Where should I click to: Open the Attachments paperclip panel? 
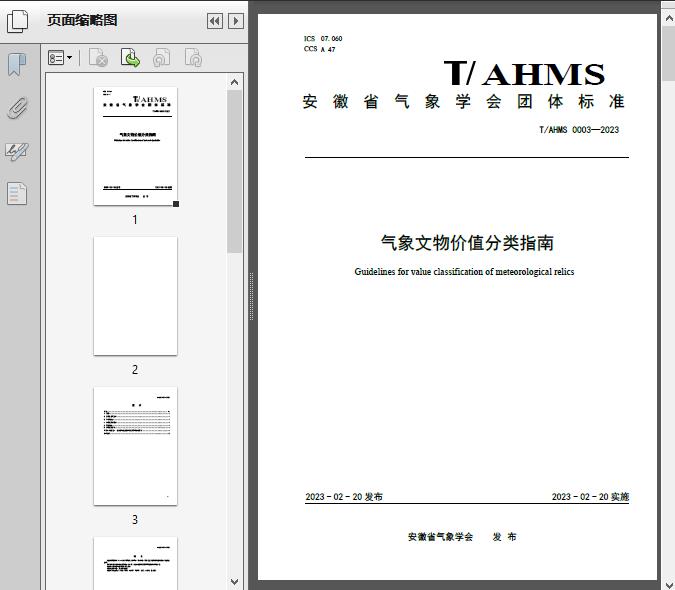(17, 108)
